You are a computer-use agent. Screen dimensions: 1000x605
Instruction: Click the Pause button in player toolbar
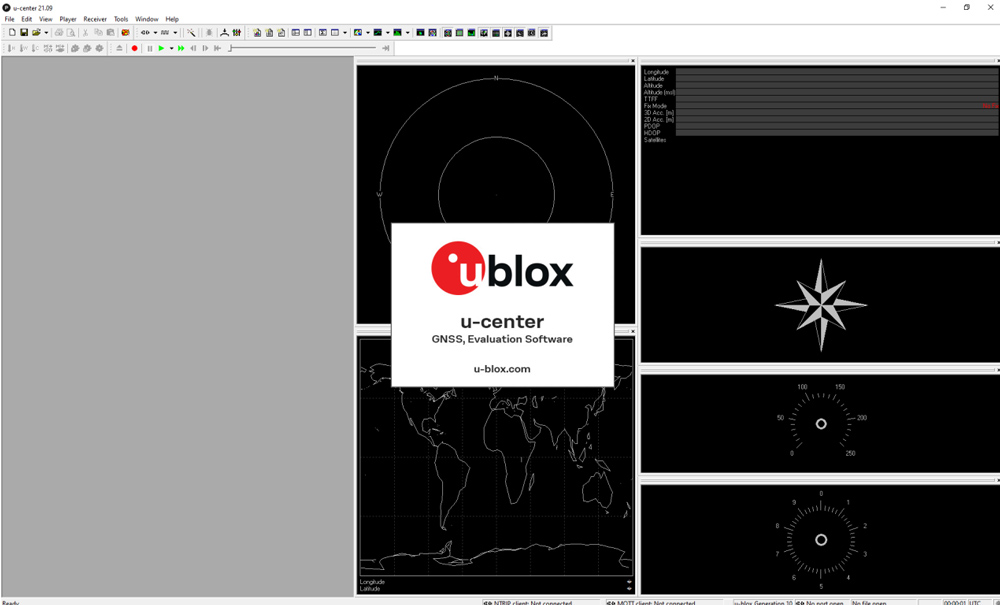tap(150, 48)
